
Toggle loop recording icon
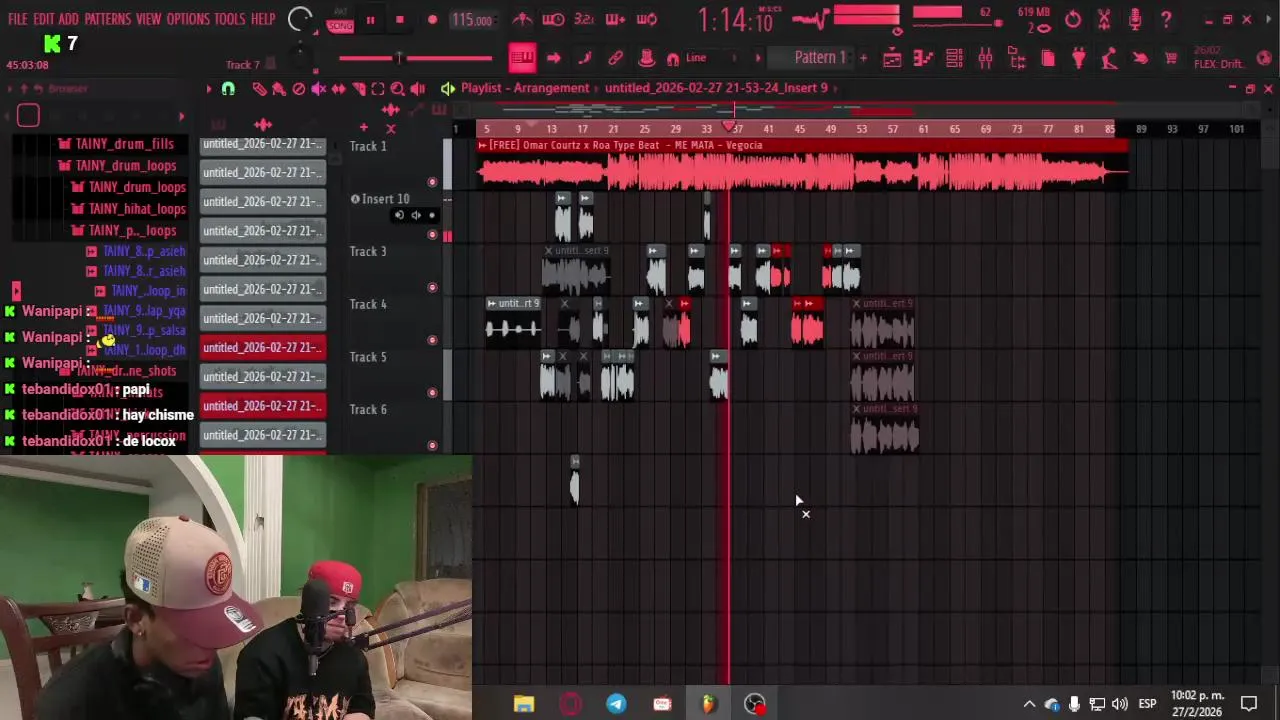[x=647, y=19]
